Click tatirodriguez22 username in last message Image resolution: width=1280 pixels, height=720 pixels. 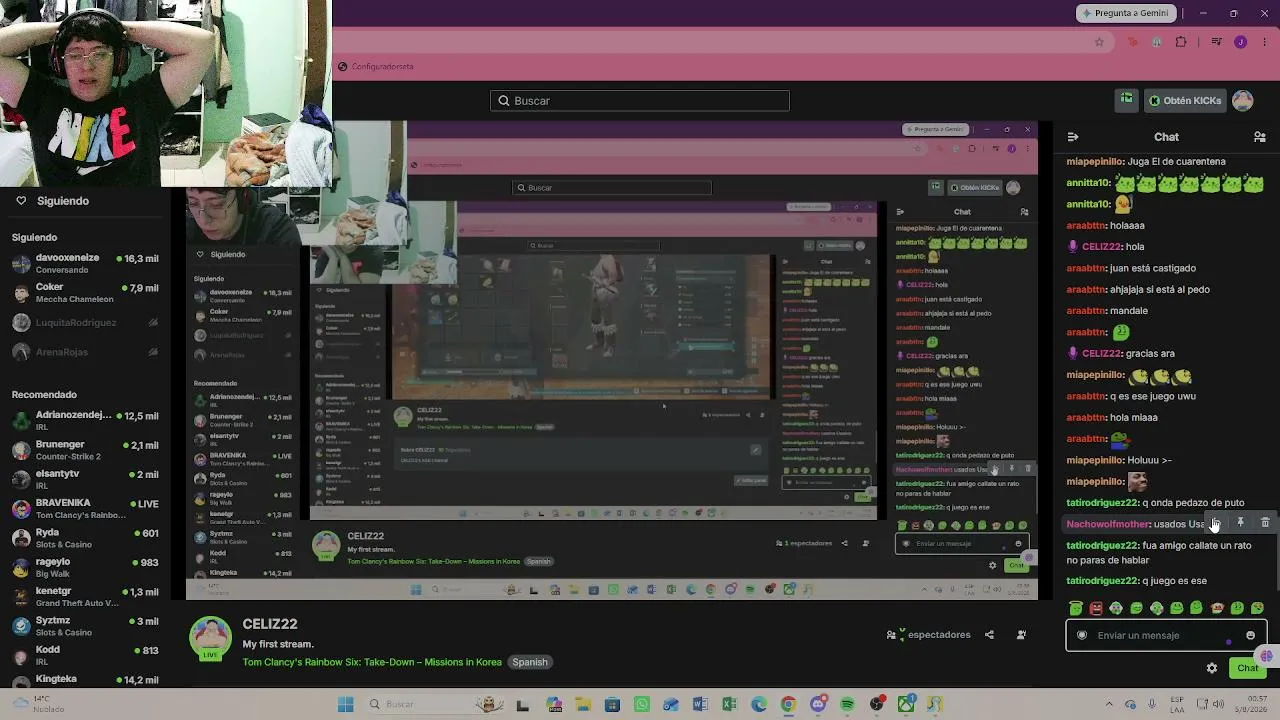pos(1103,581)
